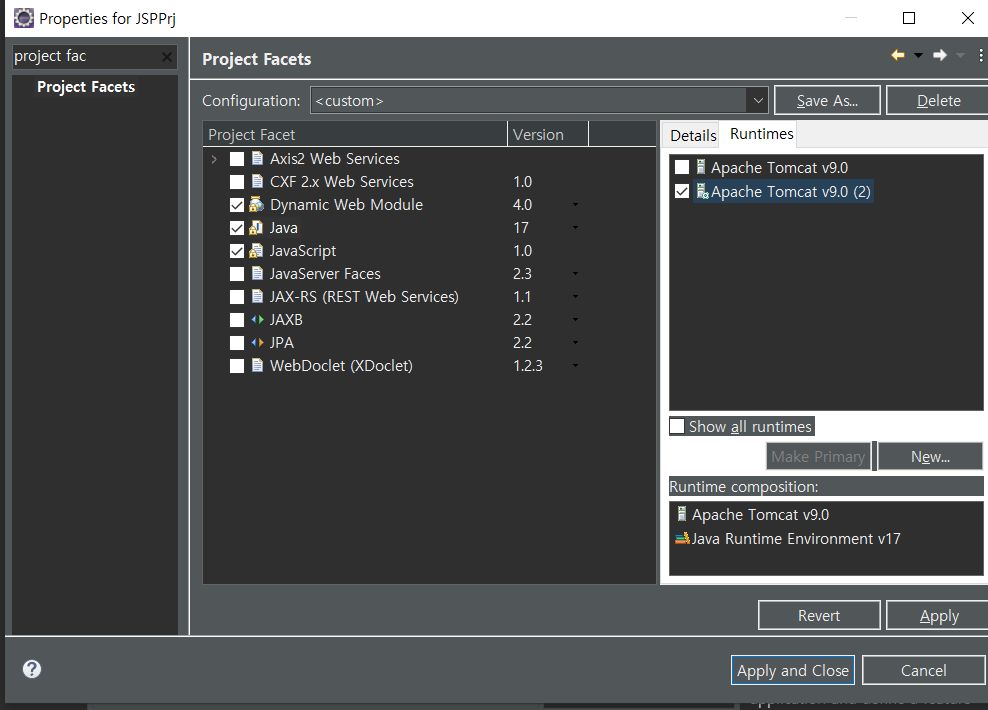This screenshot has width=988, height=710.
Task: Enable the JAX-RS (REST Web Services) checkbox
Action: (237, 297)
